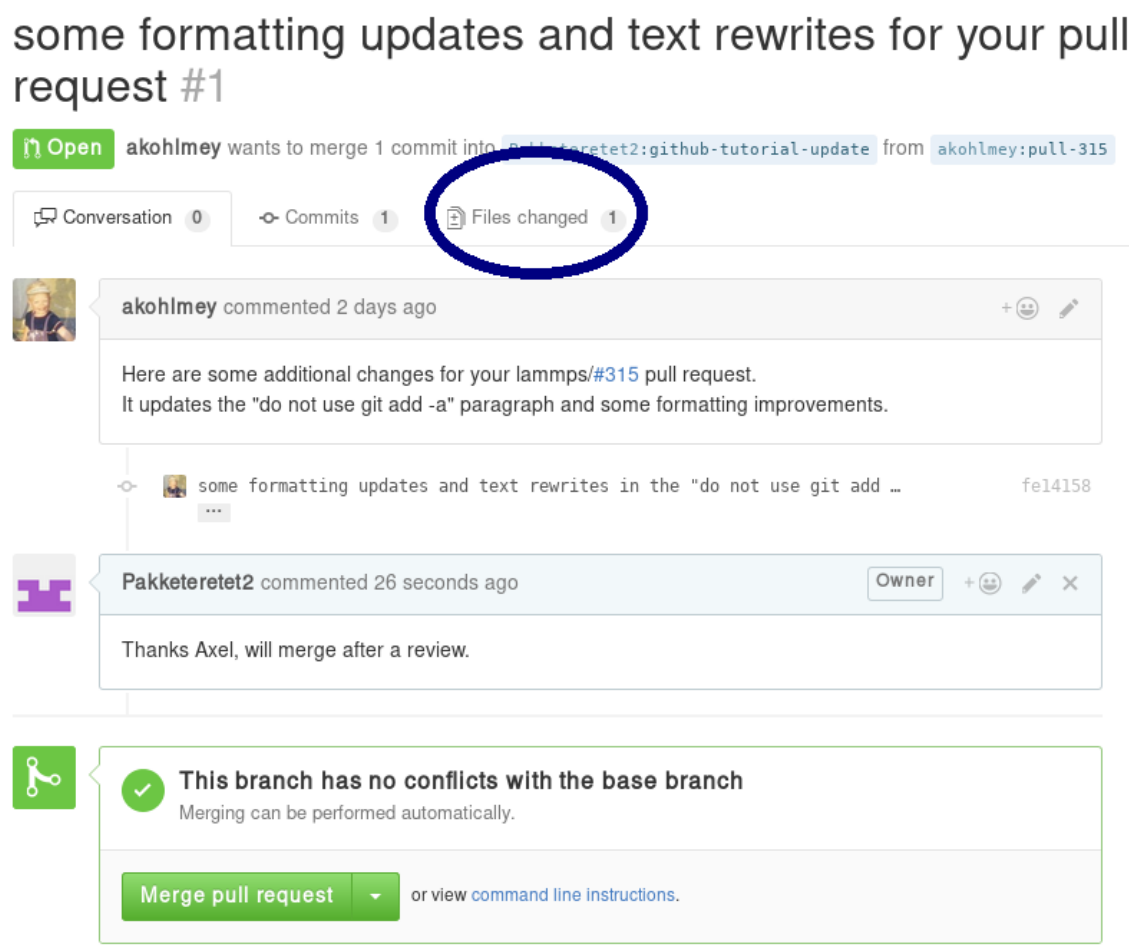Image resolution: width=1129 pixels, height=950 pixels.
Task: Edit akohlmey's comment with pencil icon
Action: pos(1069,308)
